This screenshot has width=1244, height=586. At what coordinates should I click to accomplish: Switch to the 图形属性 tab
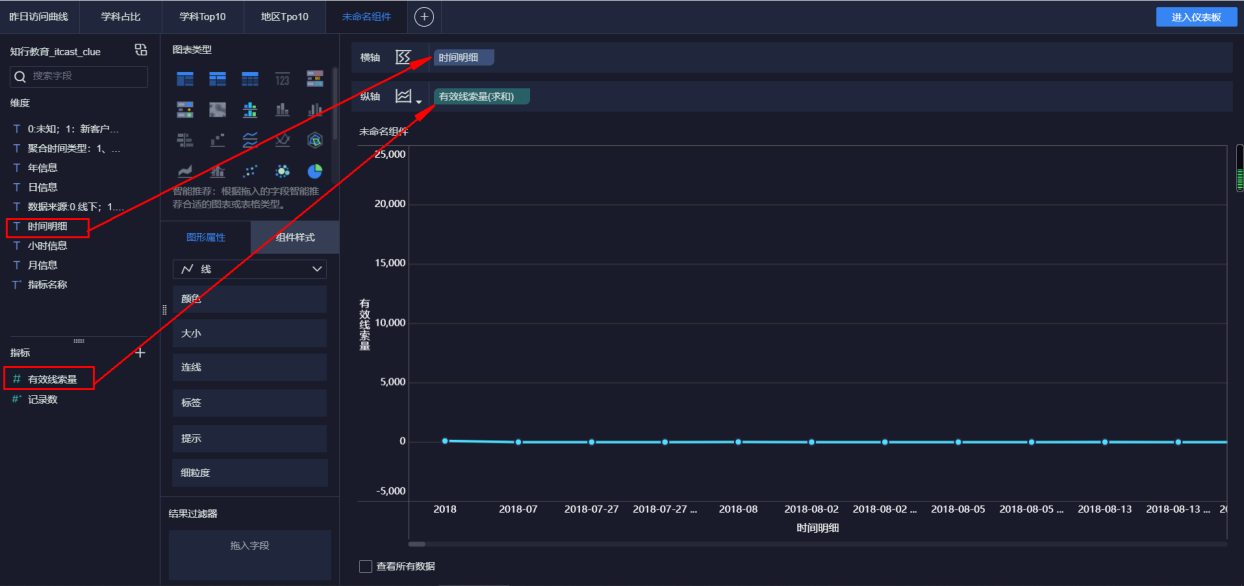coord(206,238)
